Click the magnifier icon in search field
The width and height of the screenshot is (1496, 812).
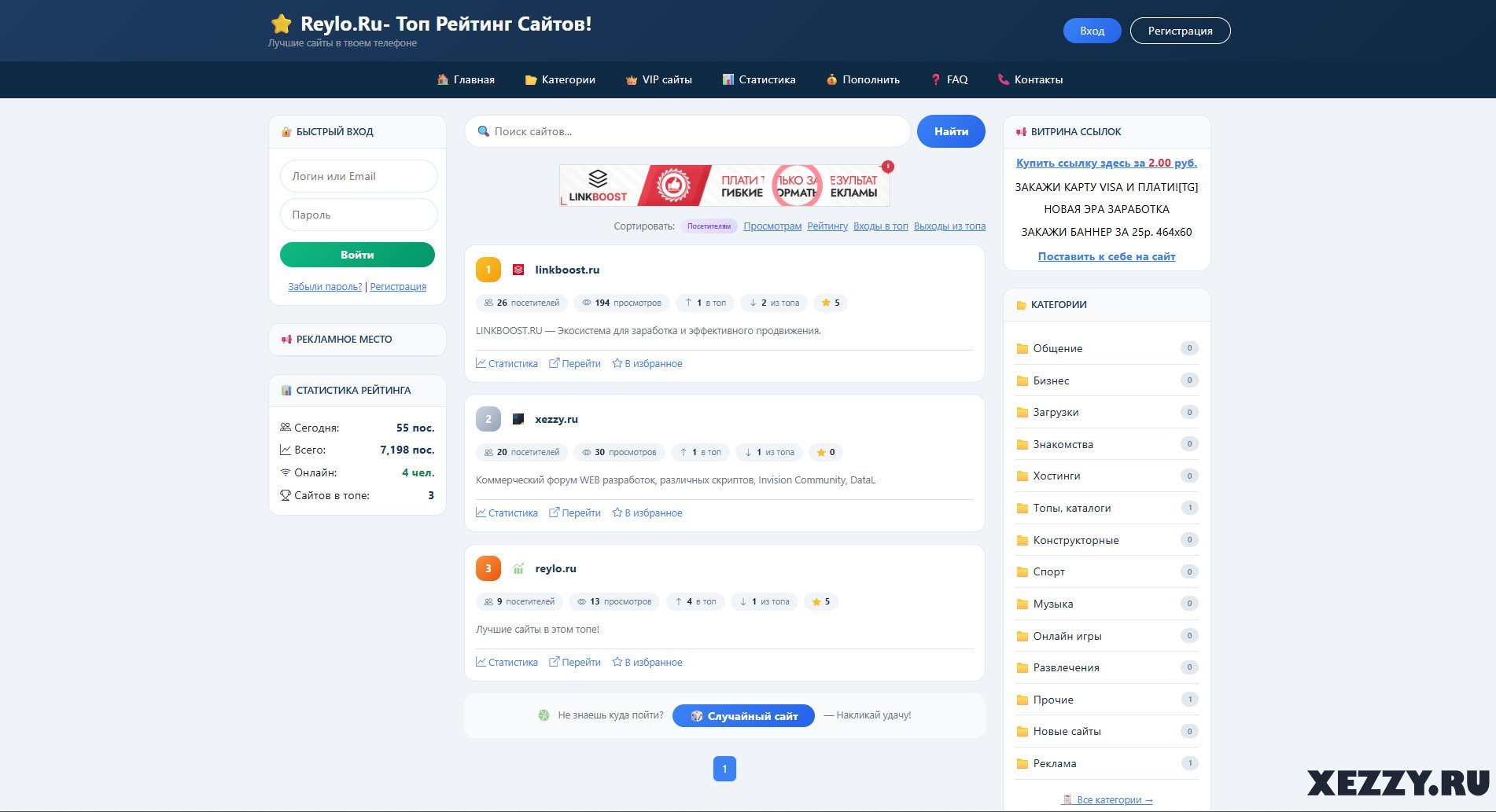click(x=484, y=131)
